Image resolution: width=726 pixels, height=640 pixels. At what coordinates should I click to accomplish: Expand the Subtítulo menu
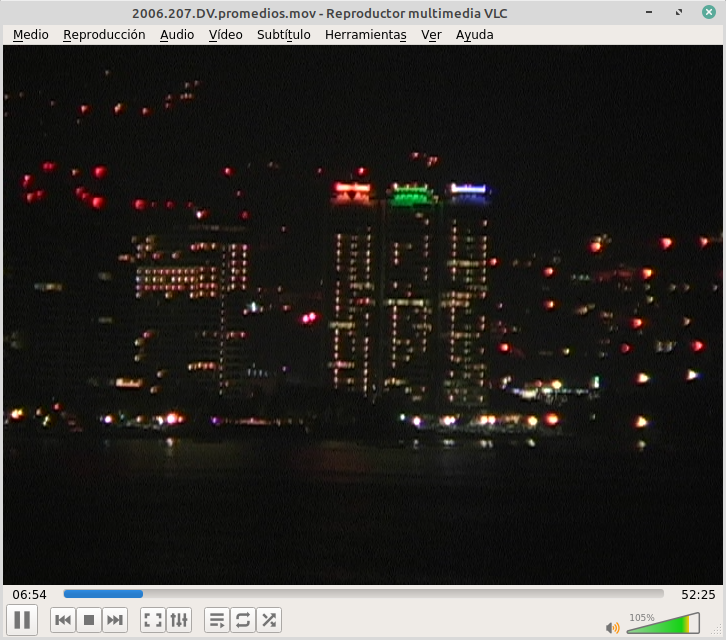283,34
